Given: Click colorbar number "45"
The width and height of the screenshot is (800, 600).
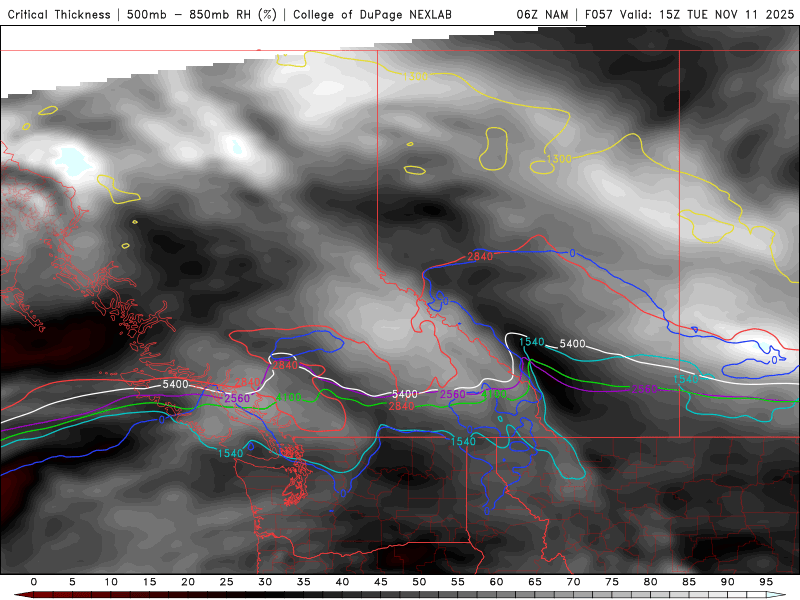Looking at the screenshot, I should click(x=381, y=582).
